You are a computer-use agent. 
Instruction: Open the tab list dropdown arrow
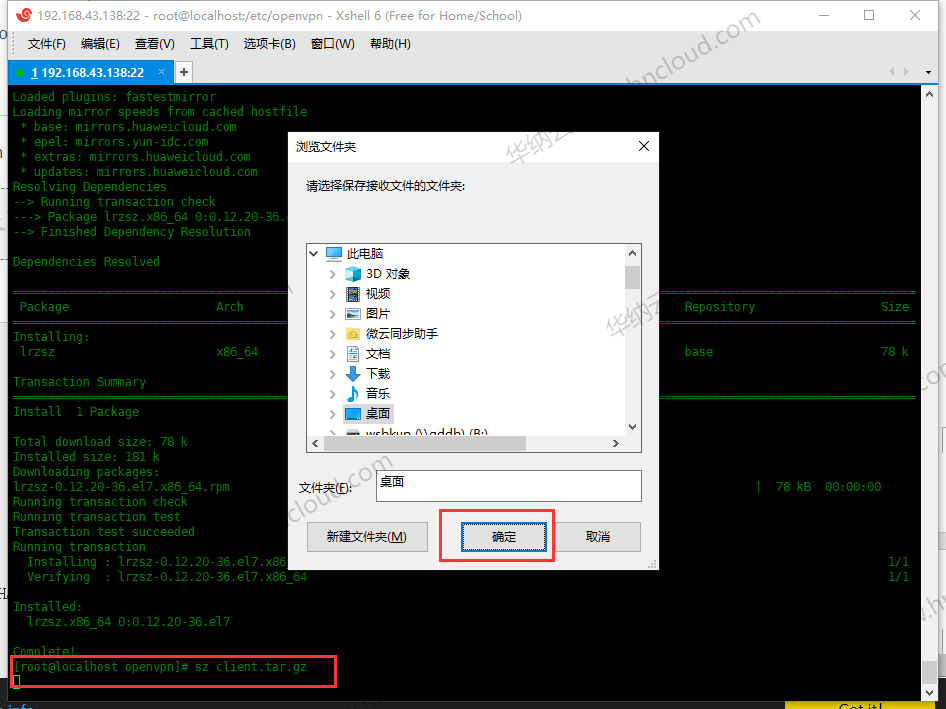click(x=928, y=72)
